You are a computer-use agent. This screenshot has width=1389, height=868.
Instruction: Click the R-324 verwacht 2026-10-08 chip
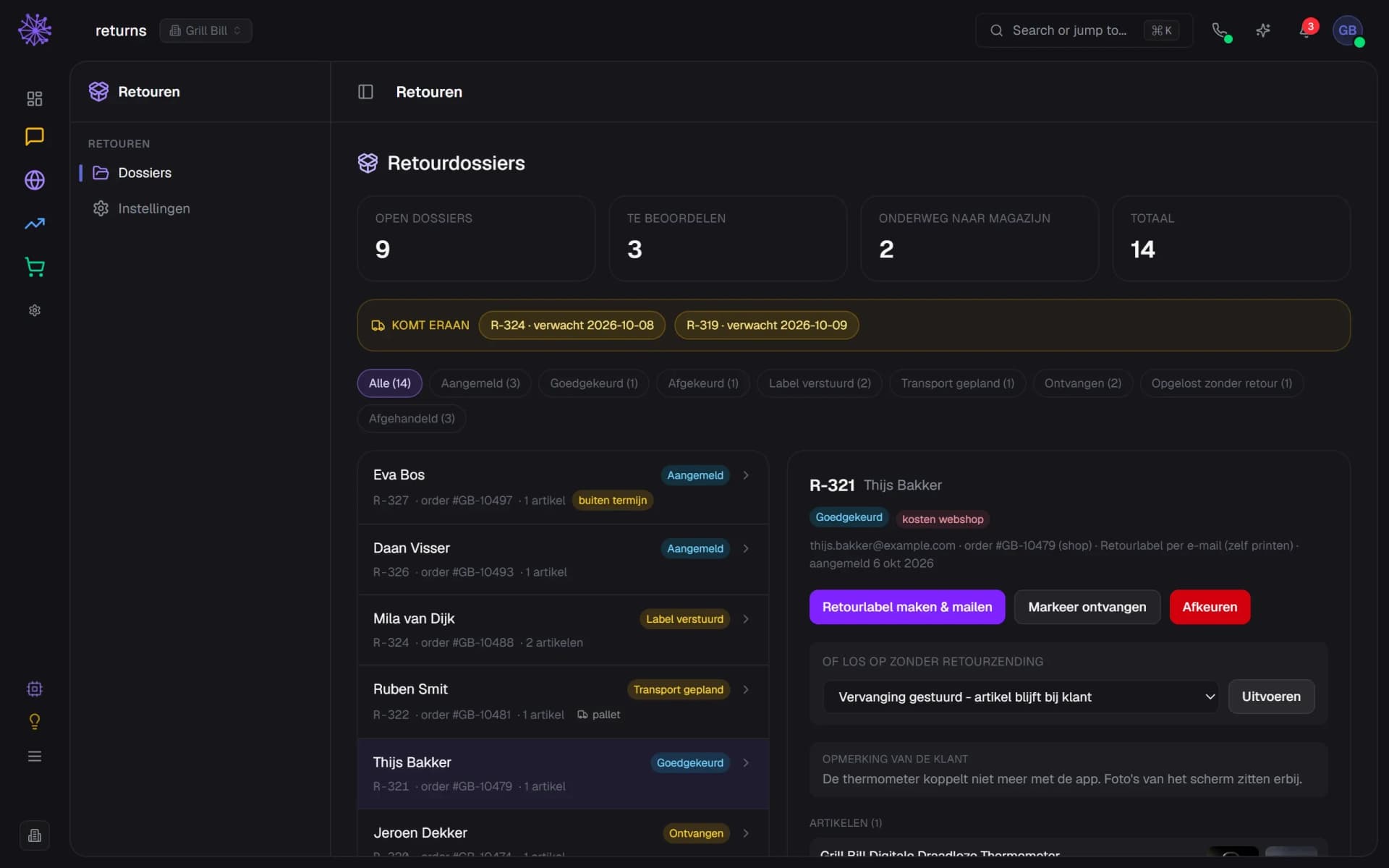(572, 325)
